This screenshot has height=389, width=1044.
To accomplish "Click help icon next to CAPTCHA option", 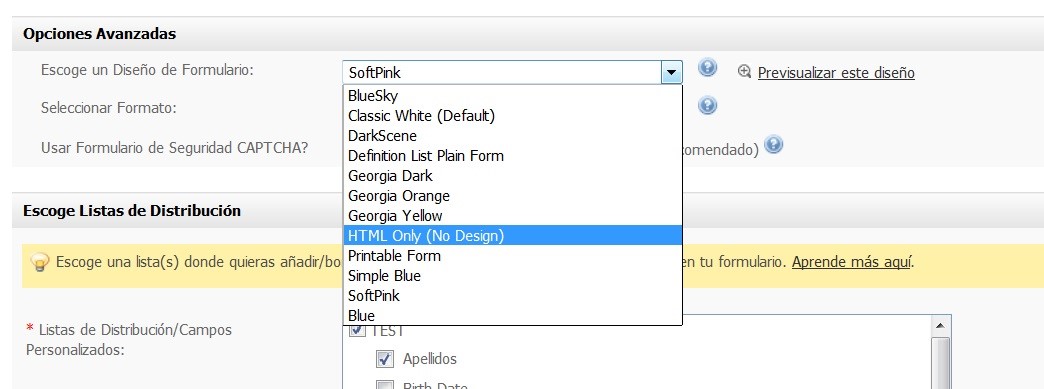I will pos(773,145).
